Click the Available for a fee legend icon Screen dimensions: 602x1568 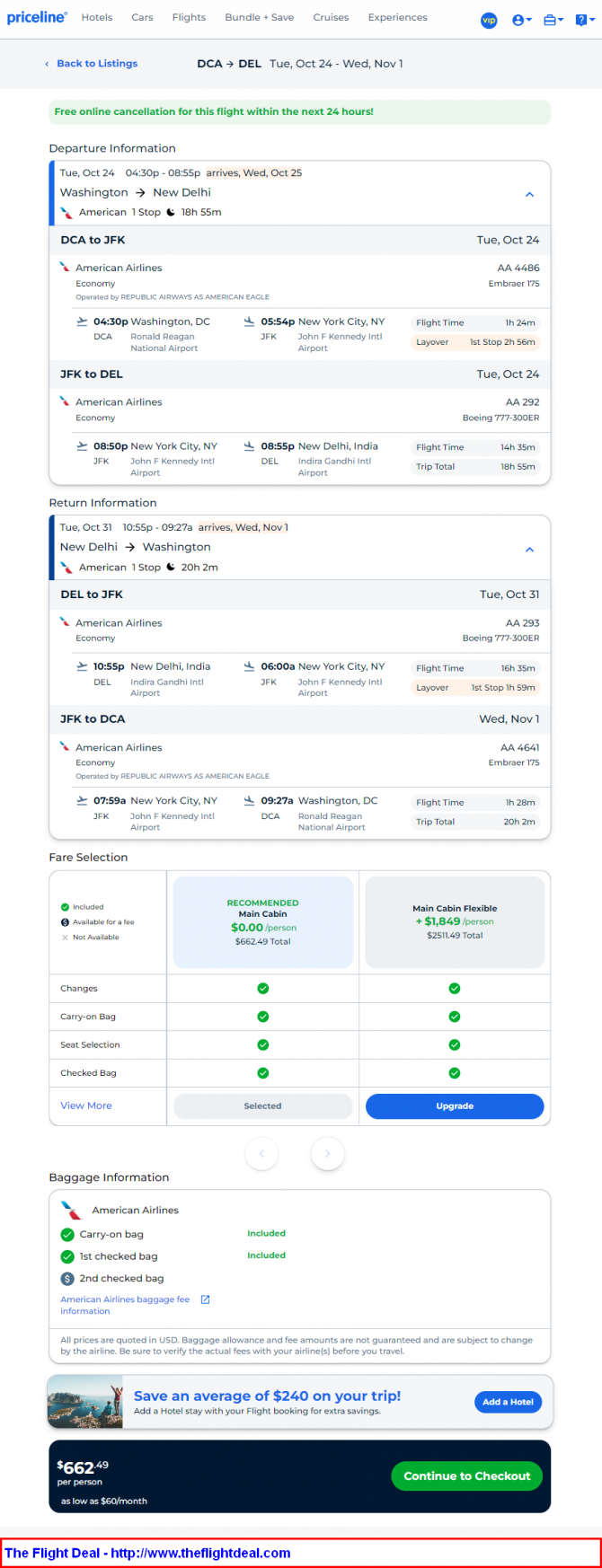click(65, 922)
